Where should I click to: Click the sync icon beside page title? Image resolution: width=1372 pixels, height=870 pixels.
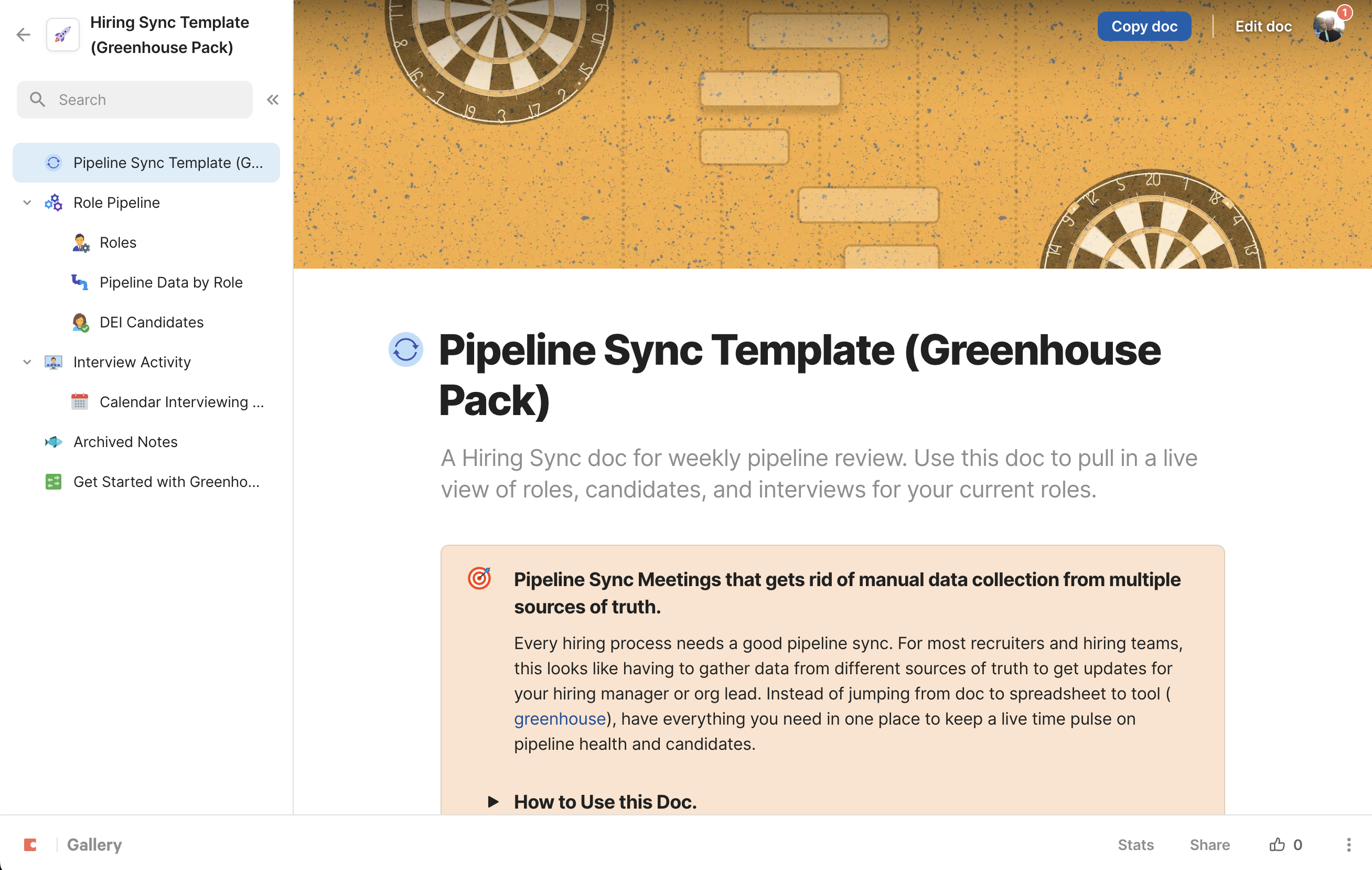click(x=406, y=349)
